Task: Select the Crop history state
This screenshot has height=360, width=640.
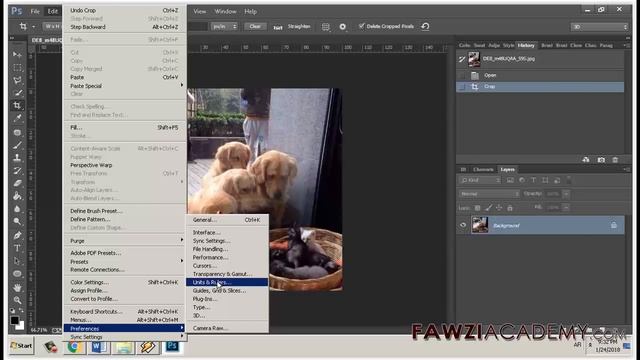Action: tap(540, 87)
